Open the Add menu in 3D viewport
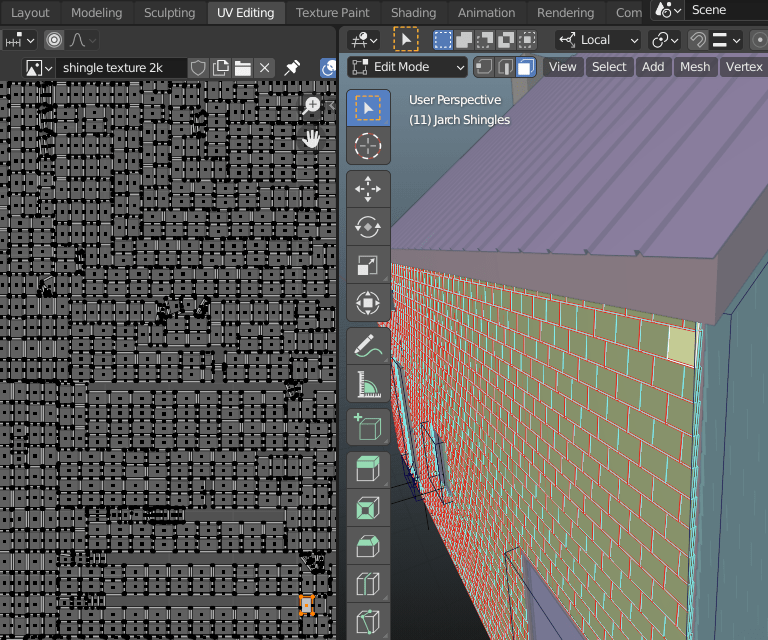 [x=653, y=67]
